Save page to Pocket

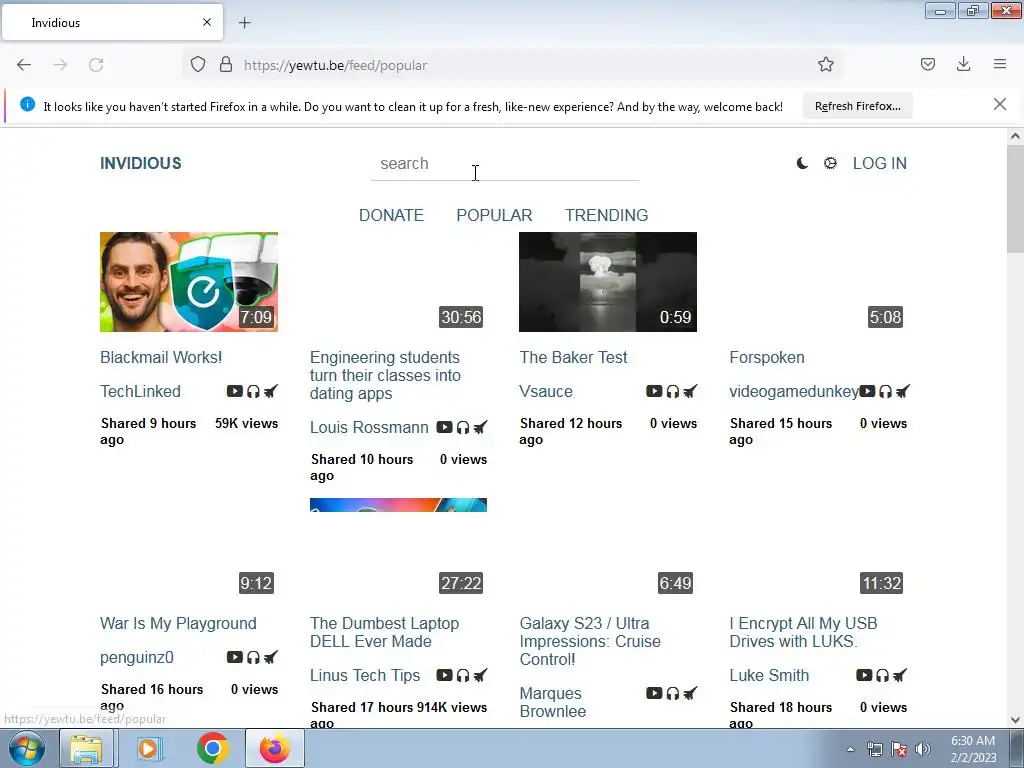pos(927,64)
